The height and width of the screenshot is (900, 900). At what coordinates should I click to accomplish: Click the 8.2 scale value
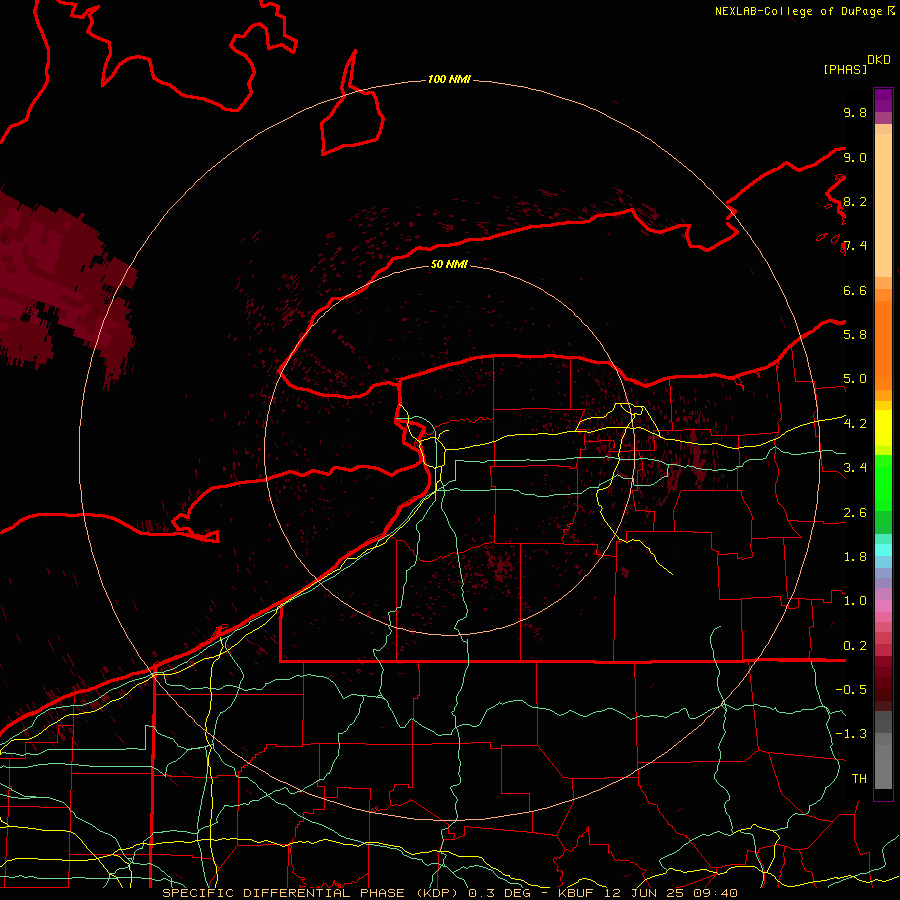(855, 201)
